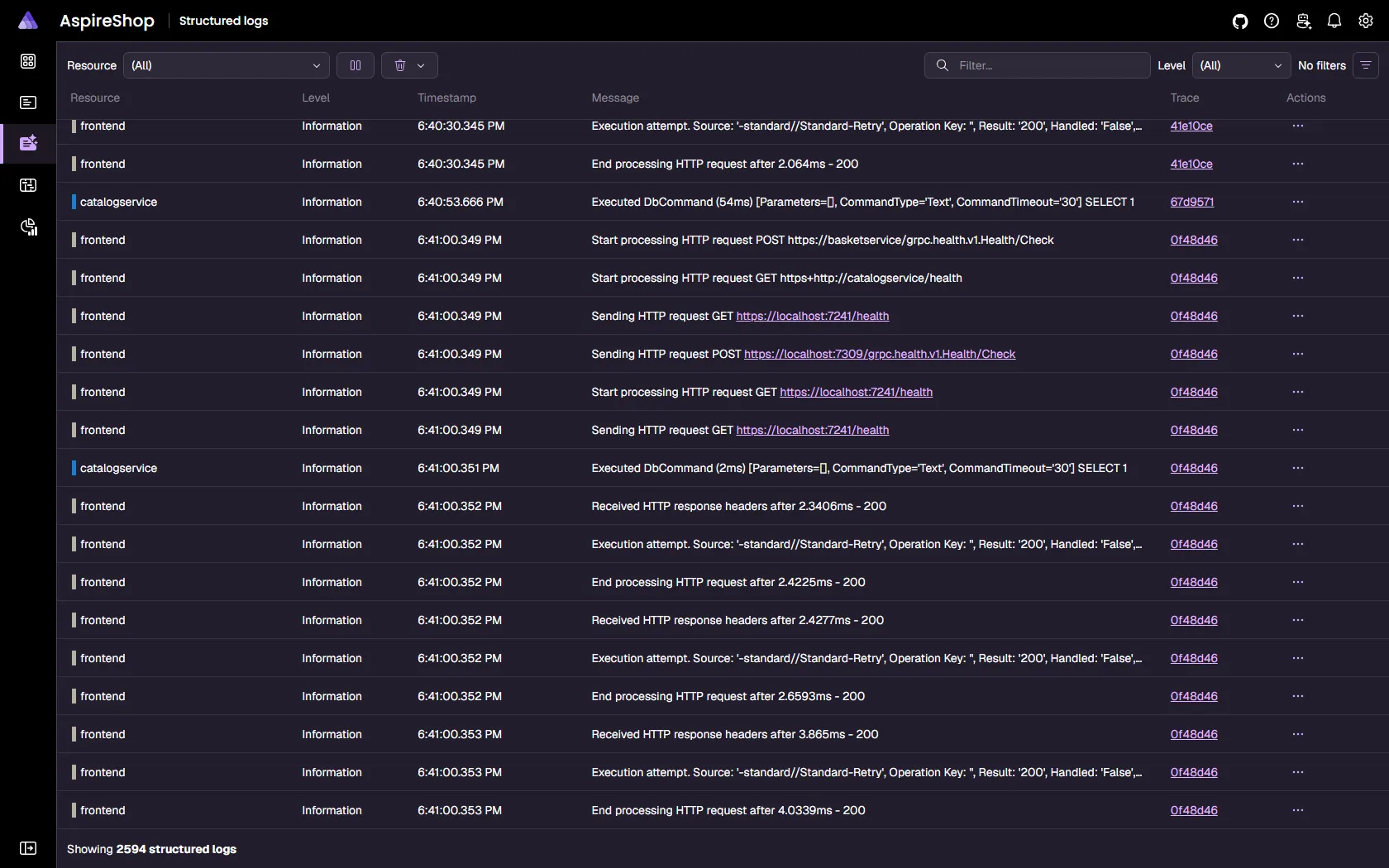1389x868 pixels.
Task: Open trace 0f48d46 for basketservice POST row
Action: coord(1194,240)
